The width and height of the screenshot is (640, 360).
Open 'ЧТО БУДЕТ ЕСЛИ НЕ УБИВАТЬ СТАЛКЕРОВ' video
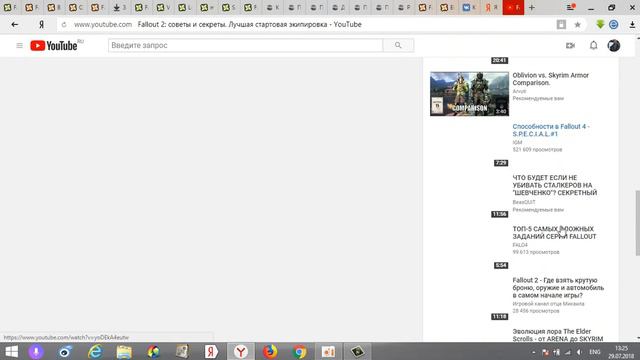(x=555, y=185)
